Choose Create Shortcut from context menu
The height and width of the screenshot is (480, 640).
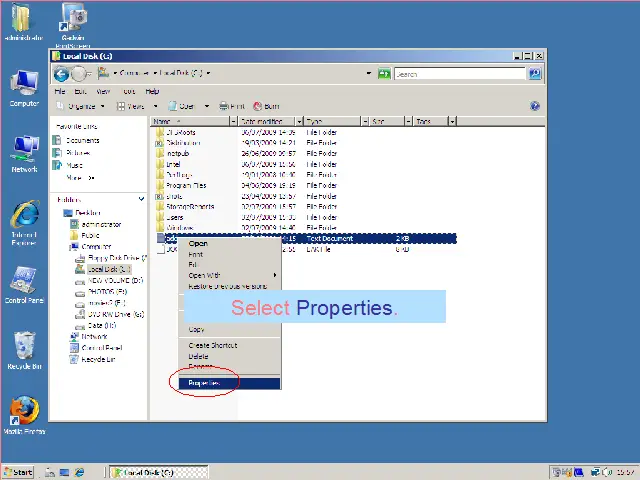pos(213,345)
